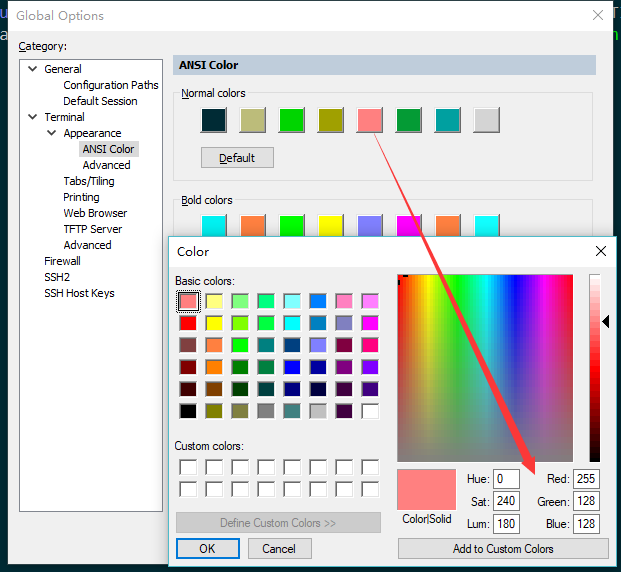Click the yellow bold color swatch
The height and width of the screenshot is (572, 621).
pyautogui.click(x=330, y=225)
